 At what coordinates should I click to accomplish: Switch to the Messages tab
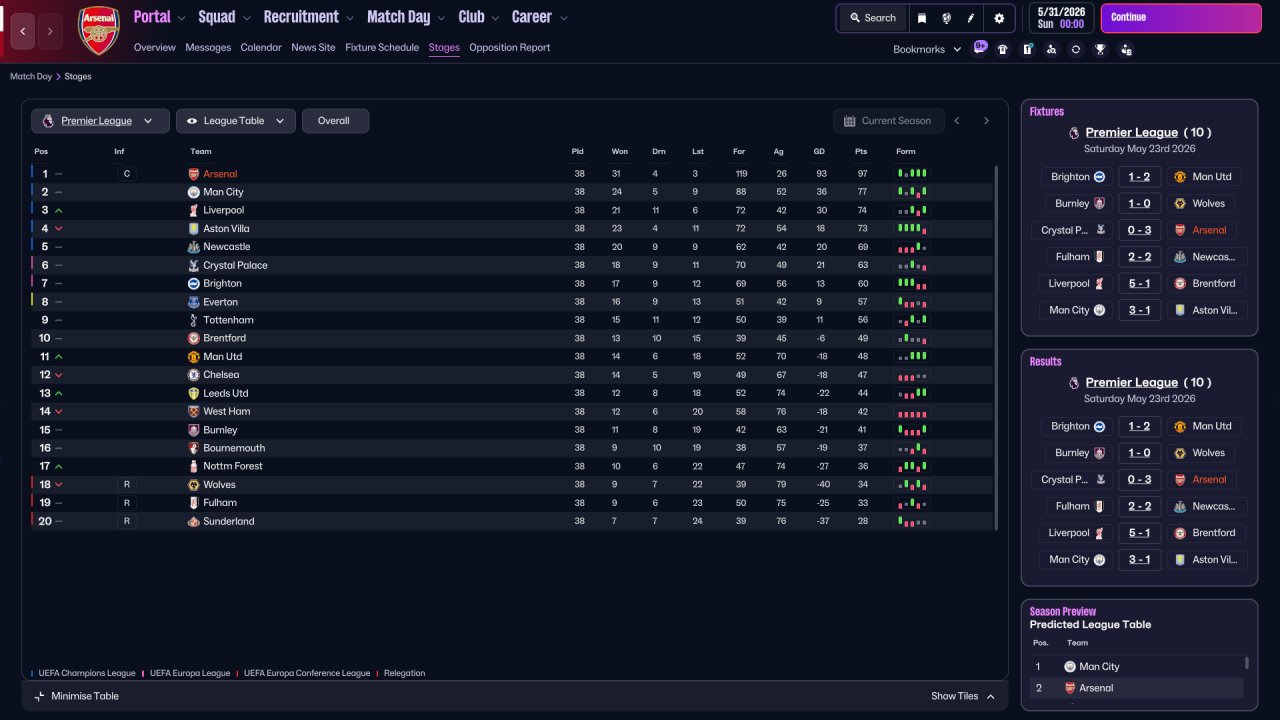pos(208,47)
